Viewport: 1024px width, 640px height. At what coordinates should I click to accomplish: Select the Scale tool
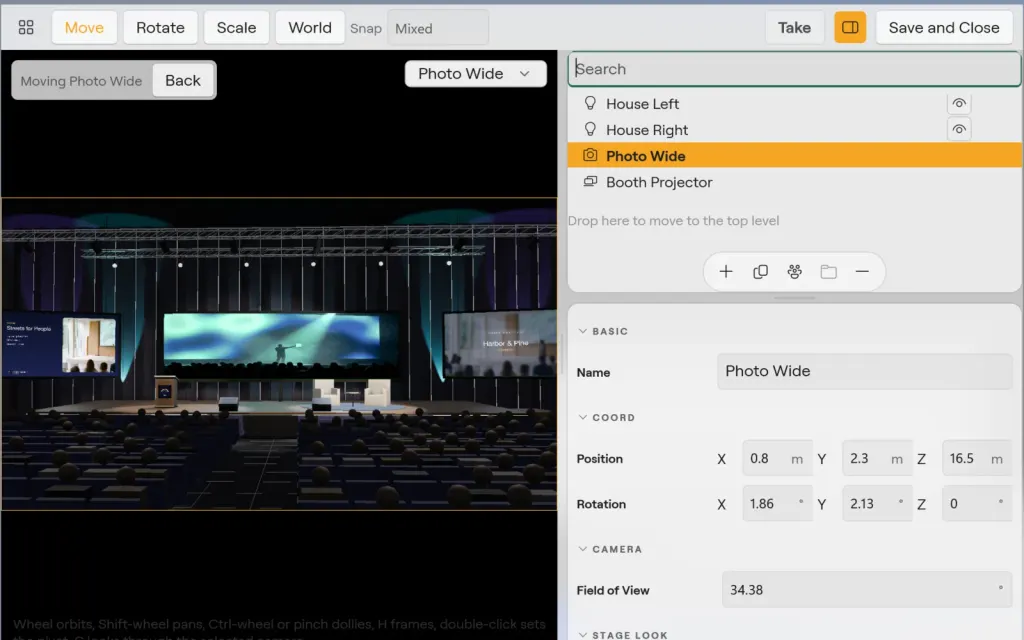click(236, 27)
